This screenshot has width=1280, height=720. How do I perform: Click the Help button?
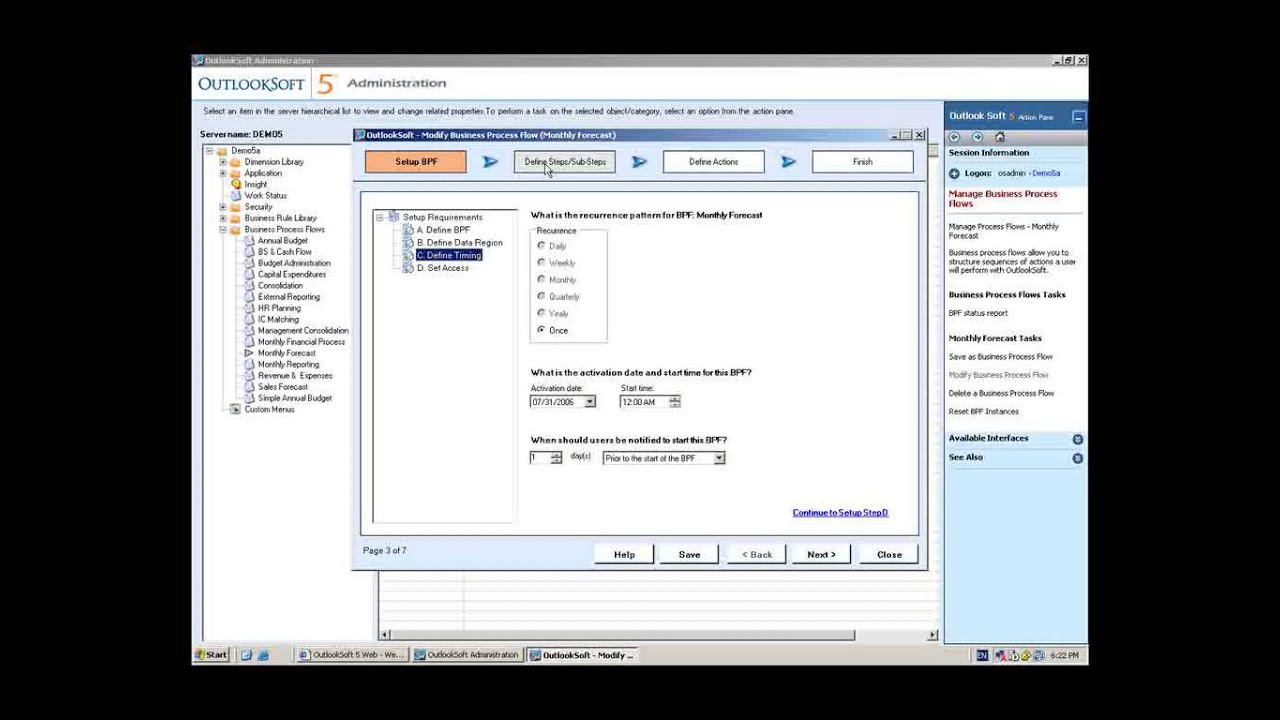[624, 555]
